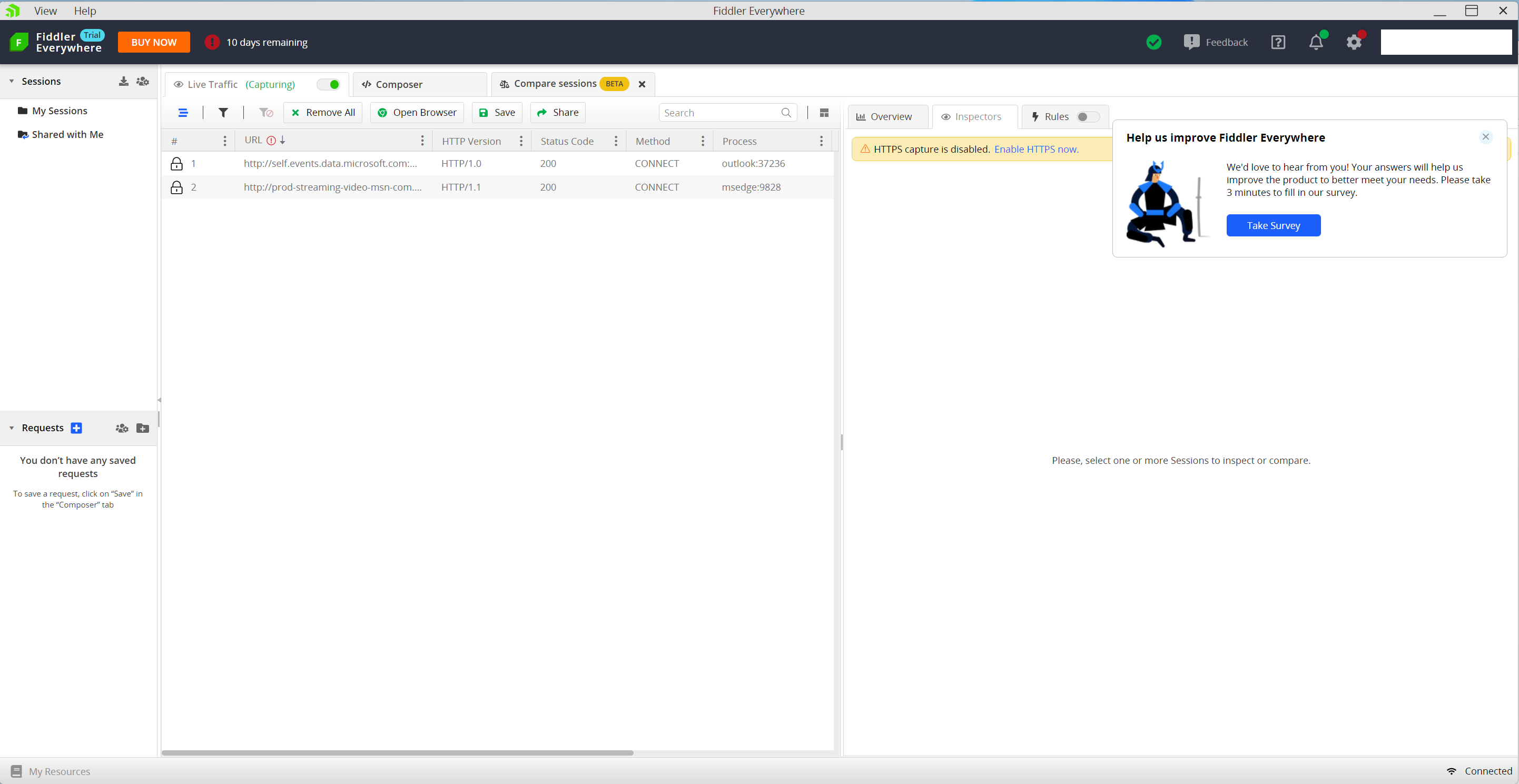Click Enable HTTPS now link

(1036, 149)
